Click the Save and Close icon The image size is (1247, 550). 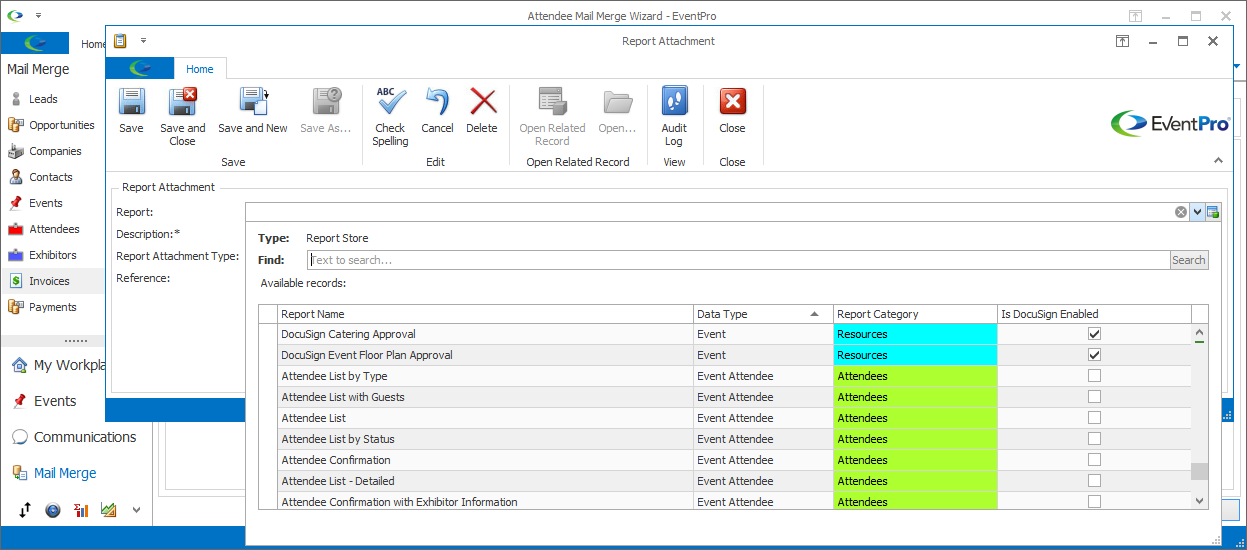[182, 102]
